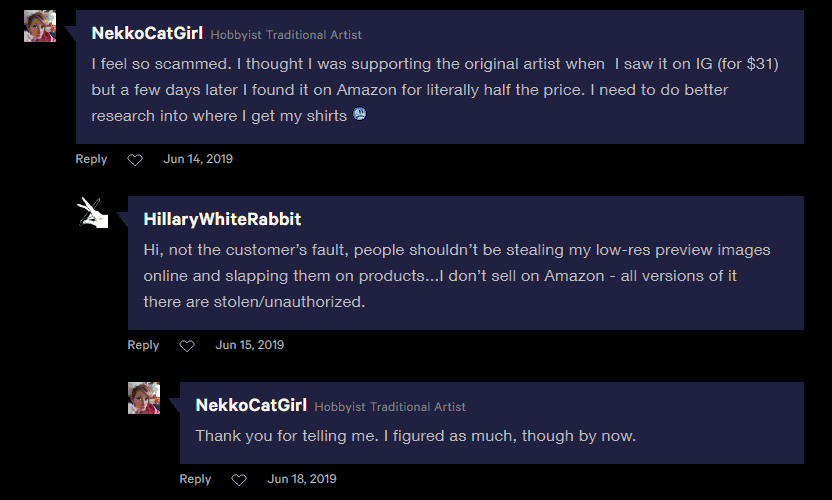Open the HillaryWhiteRabbit username link
The image size is (832, 500).
click(222, 219)
